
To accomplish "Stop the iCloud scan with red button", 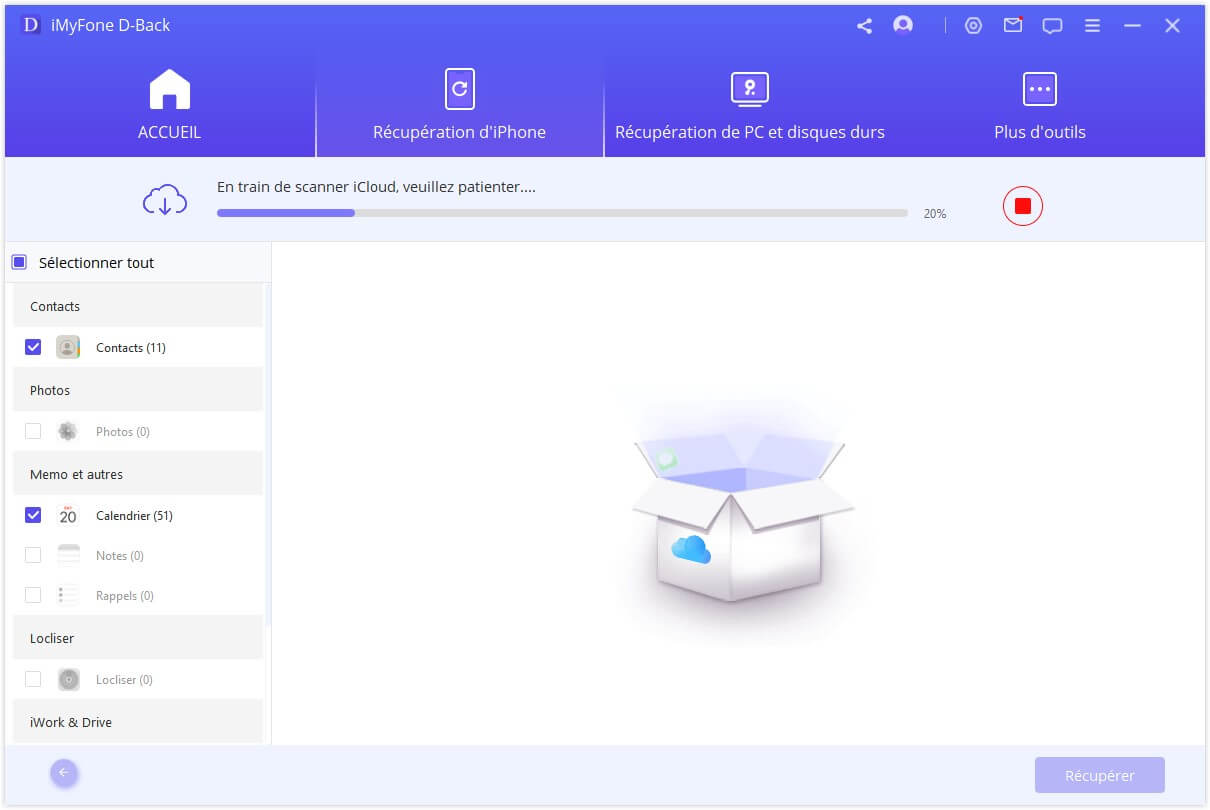I will [x=1022, y=206].
